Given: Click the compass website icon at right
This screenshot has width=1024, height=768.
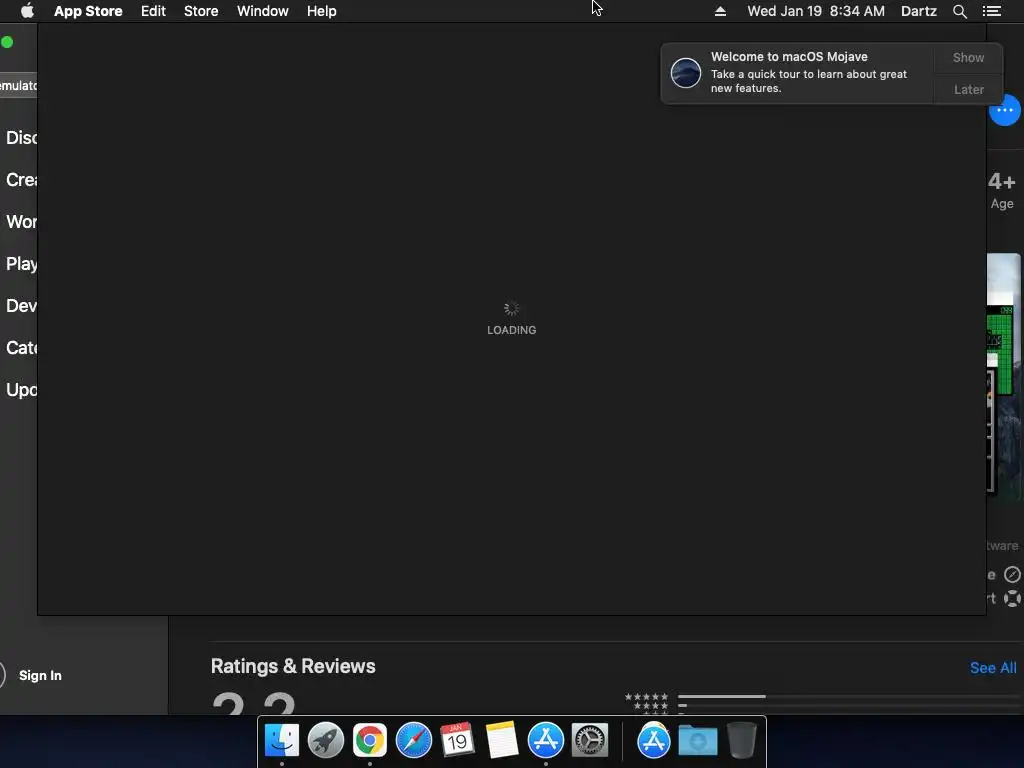Looking at the screenshot, I should click(1012, 575).
